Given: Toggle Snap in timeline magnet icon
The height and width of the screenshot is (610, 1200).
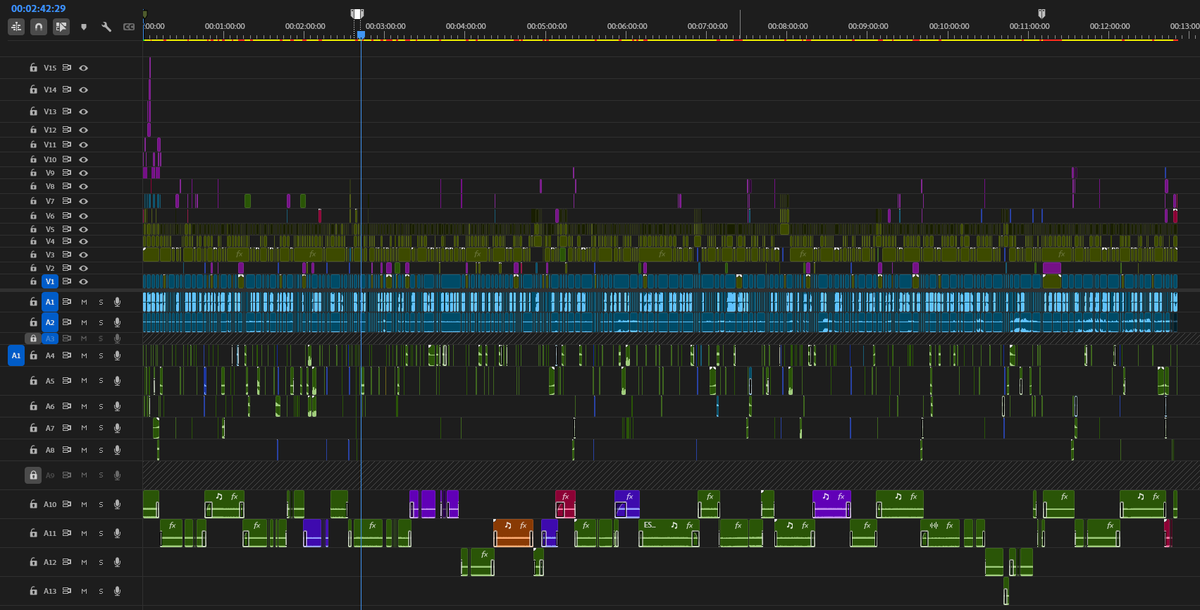Looking at the screenshot, I should [39, 28].
